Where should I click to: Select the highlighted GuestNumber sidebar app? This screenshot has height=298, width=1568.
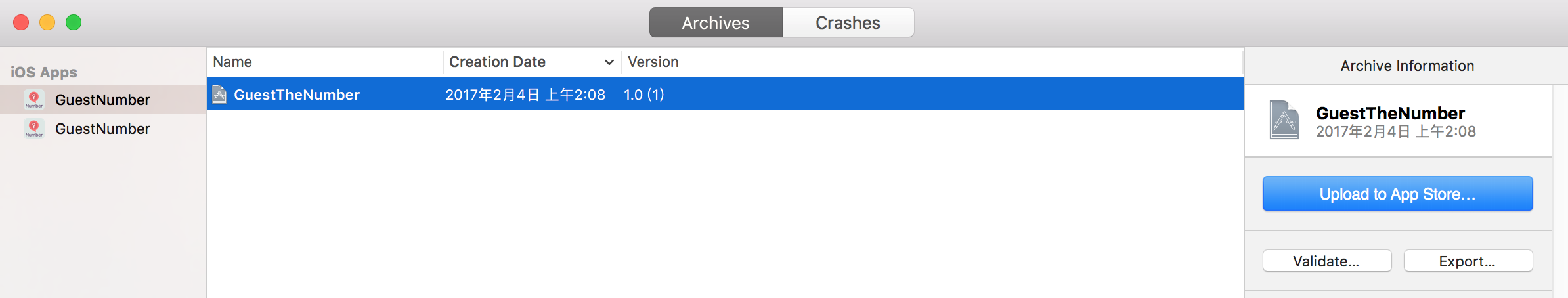[x=103, y=100]
